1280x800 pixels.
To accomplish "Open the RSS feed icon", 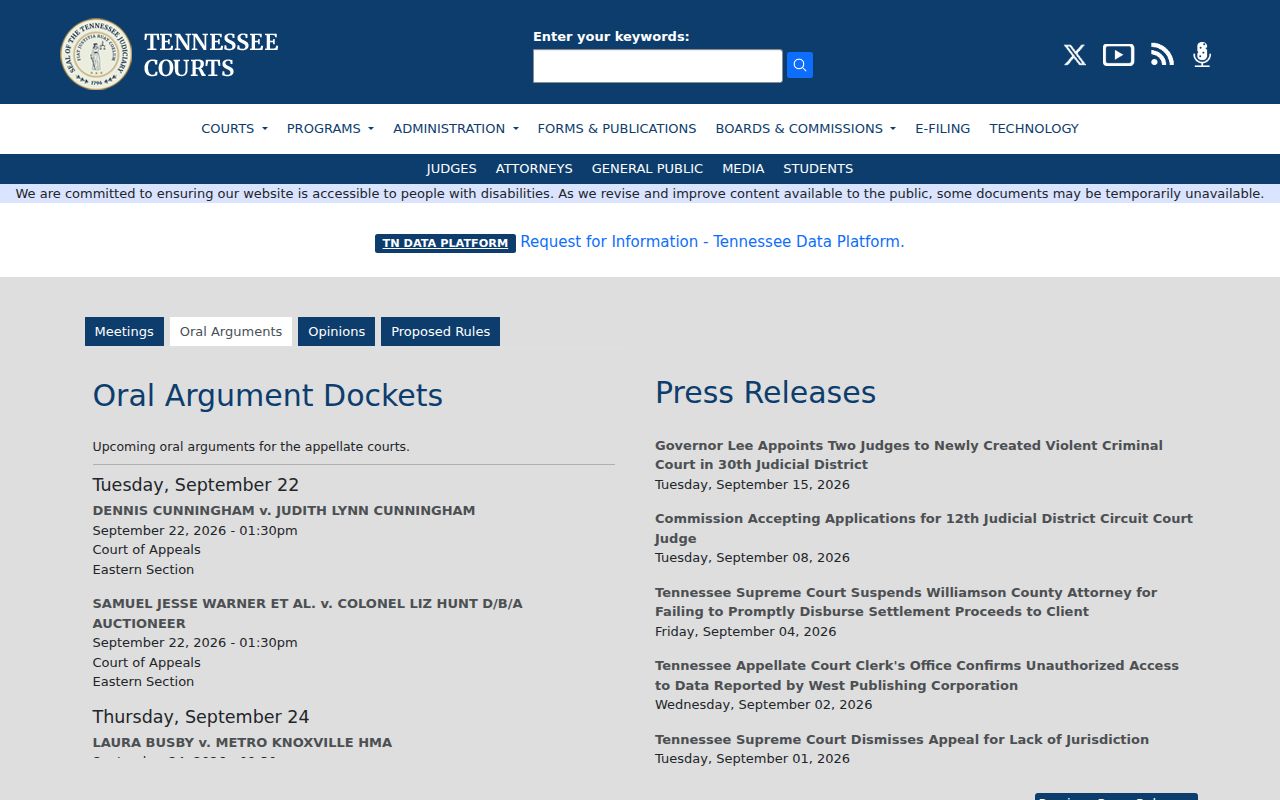I will coord(1162,55).
